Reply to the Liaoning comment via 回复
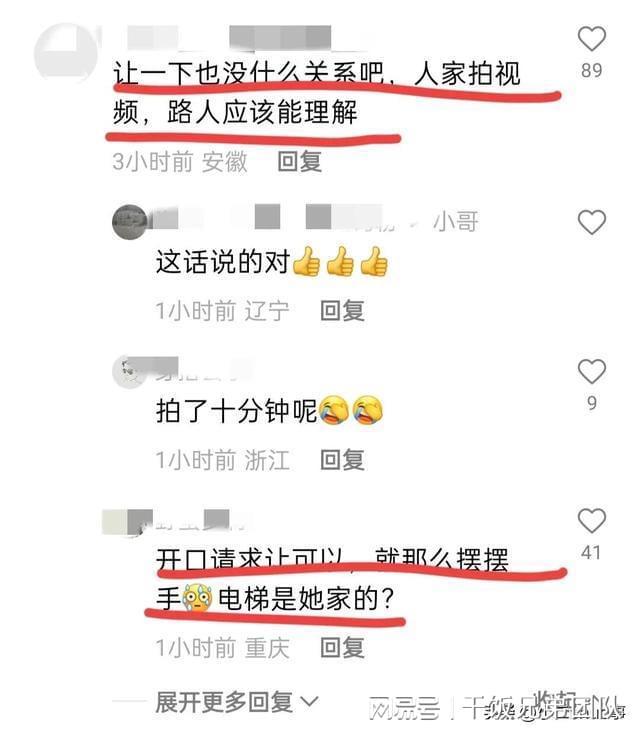Screen dimensions: 640x735 click(342, 311)
